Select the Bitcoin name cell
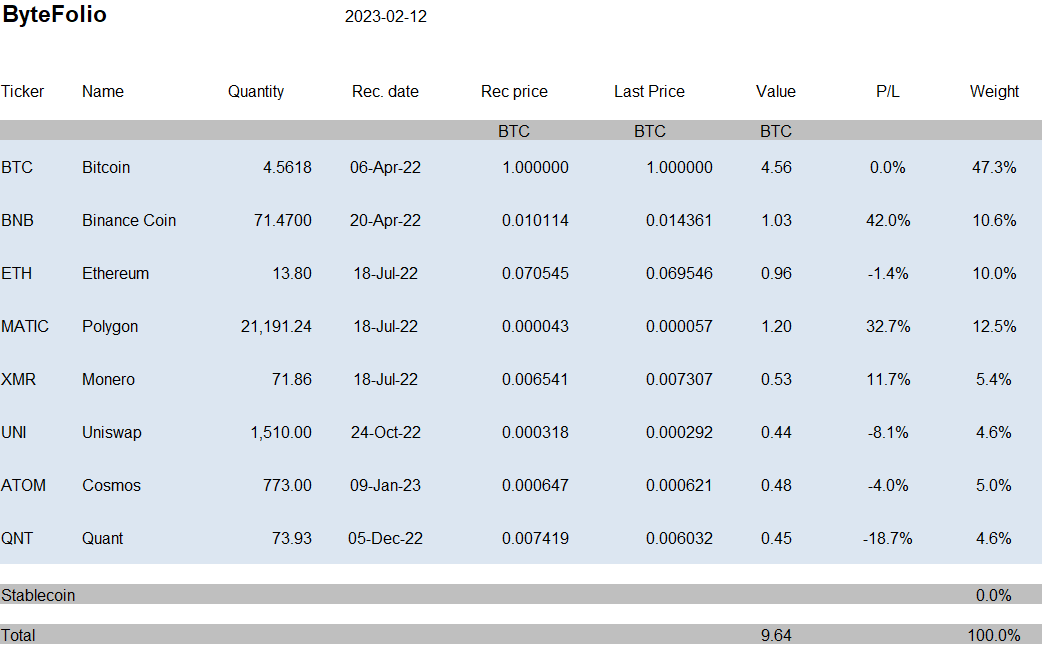Screen dimensions: 1042x645 (x=106, y=167)
